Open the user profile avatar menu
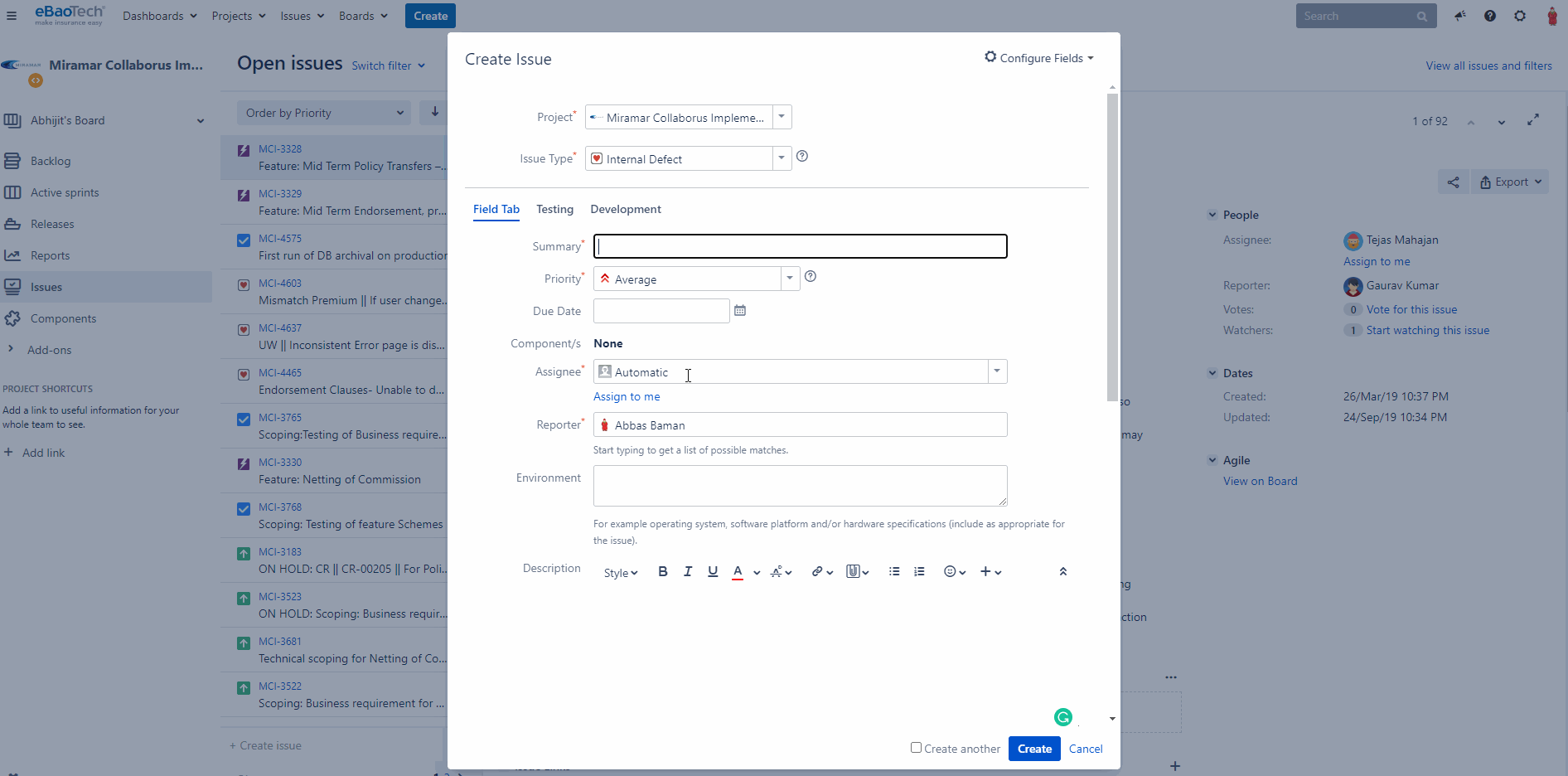 (x=1552, y=16)
